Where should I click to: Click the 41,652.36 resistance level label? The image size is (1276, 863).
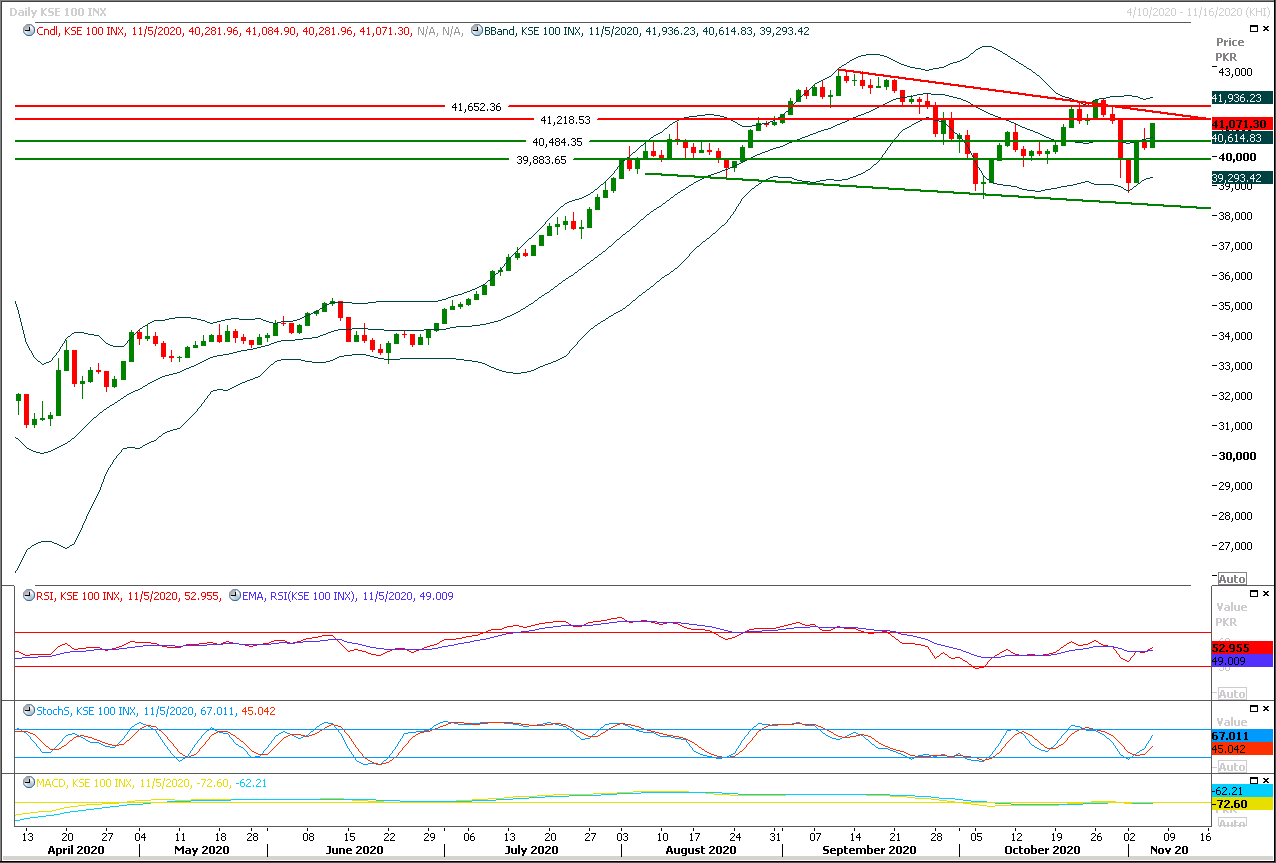[x=476, y=106]
